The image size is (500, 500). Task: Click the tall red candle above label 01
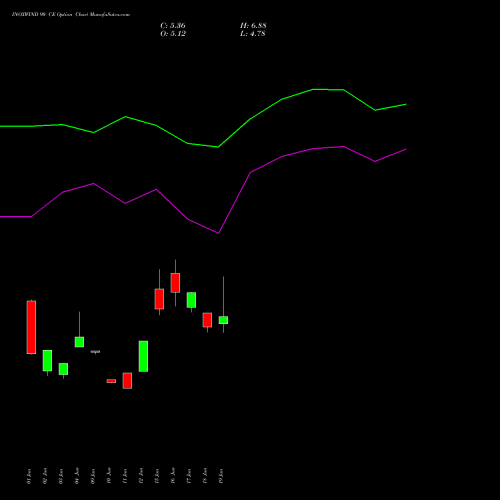(x=31, y=327)
